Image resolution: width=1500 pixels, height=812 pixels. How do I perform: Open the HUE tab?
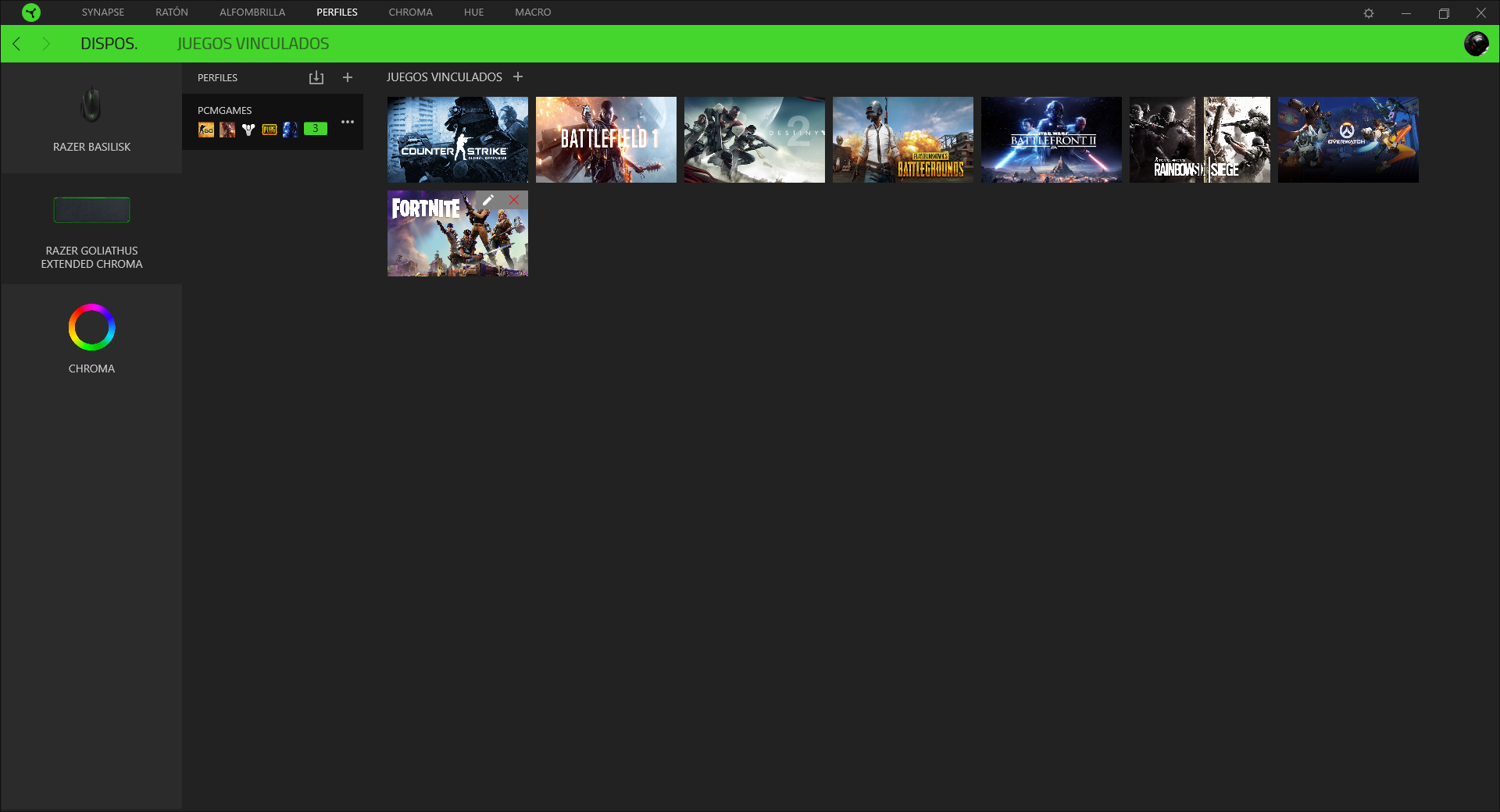(473, 12)
